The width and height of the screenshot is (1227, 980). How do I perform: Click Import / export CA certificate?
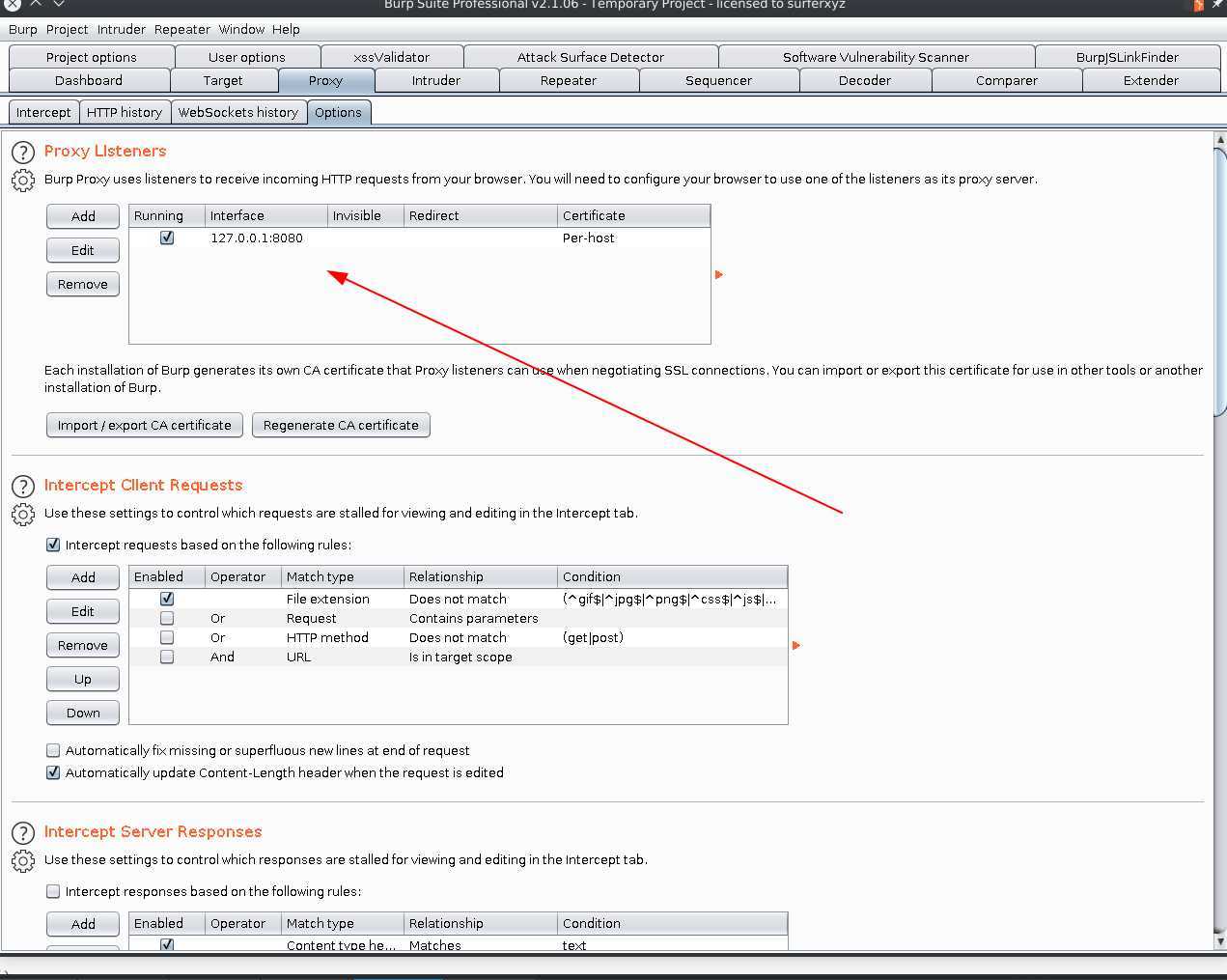(x=145, y=425)
